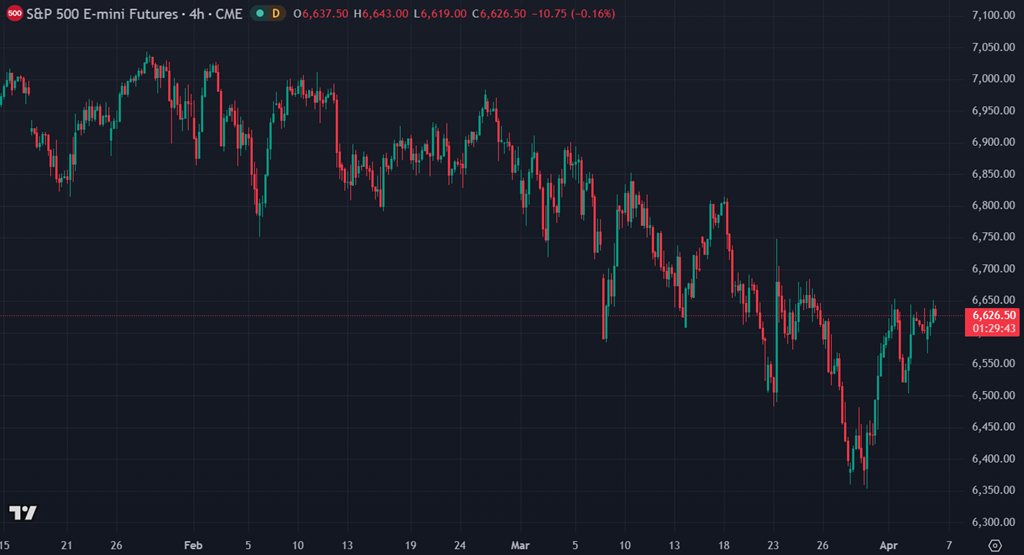Viewport: 1024px width, 555px height.
Task: Click the red S&P 500 symbol logo
Action: point(14,14)
